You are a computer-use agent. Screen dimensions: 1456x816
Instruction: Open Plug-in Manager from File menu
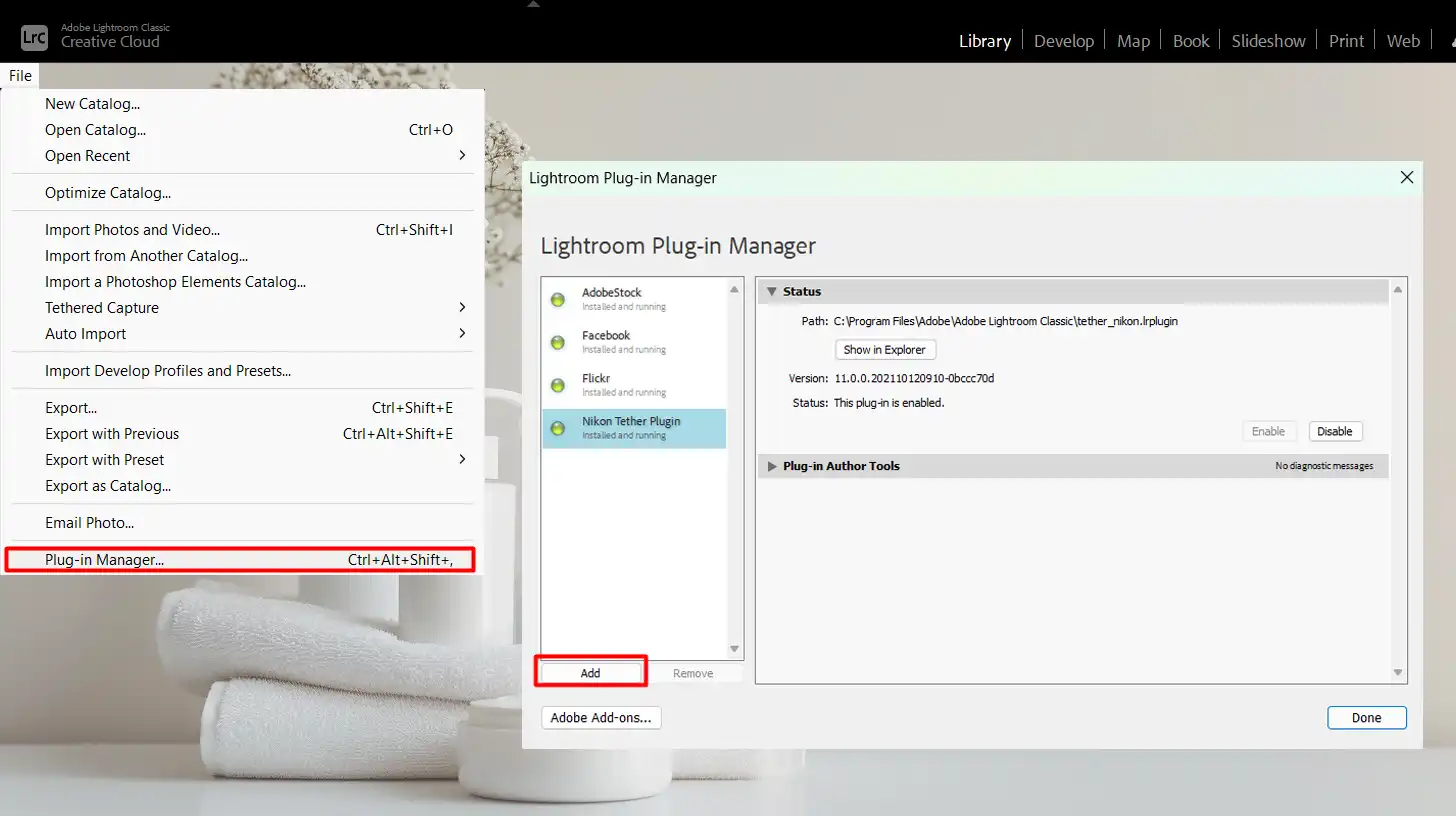[x=240, y=560]
